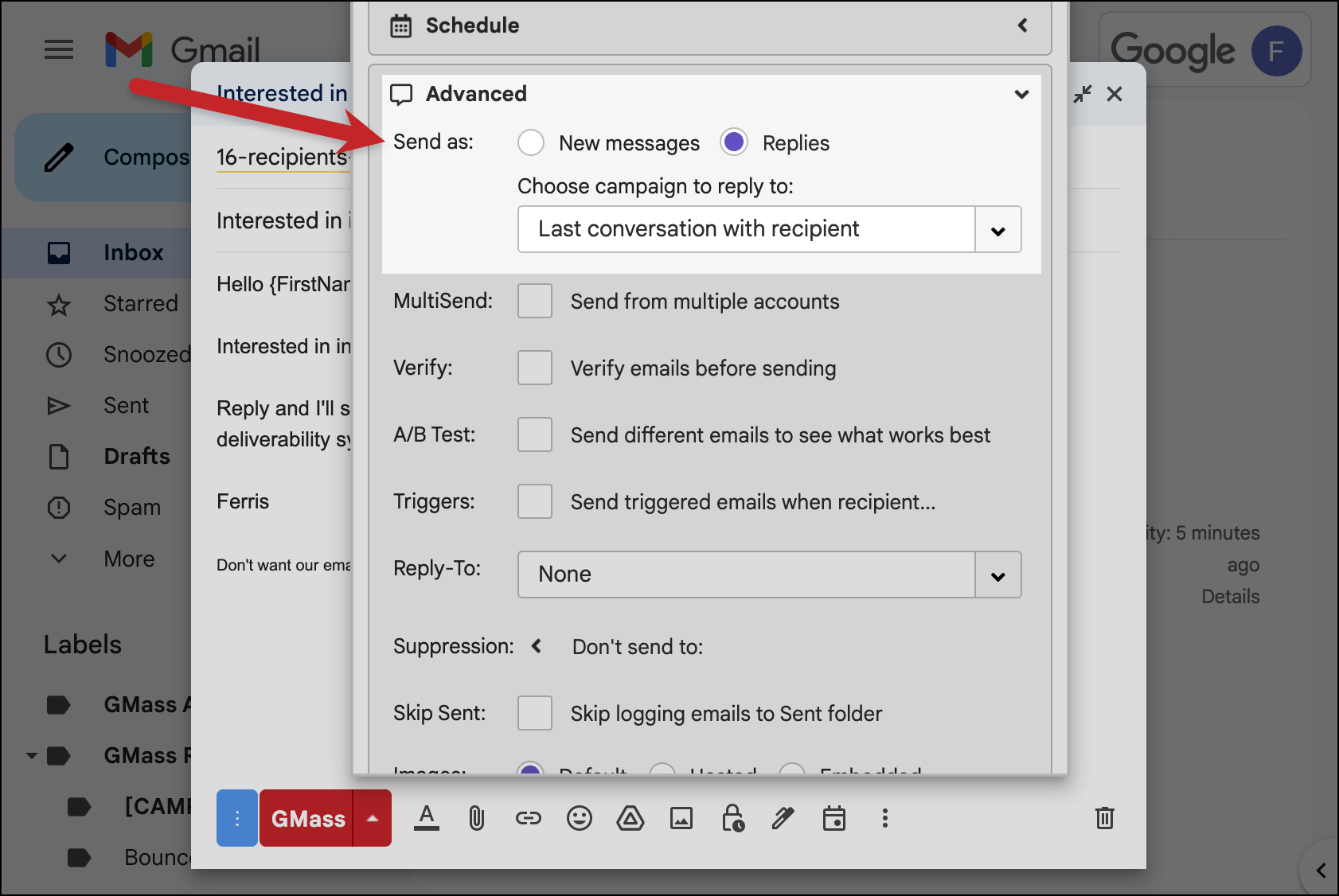Select the Replies radio button
This screenshot has height=896, width=1339.
click(734, 142)
